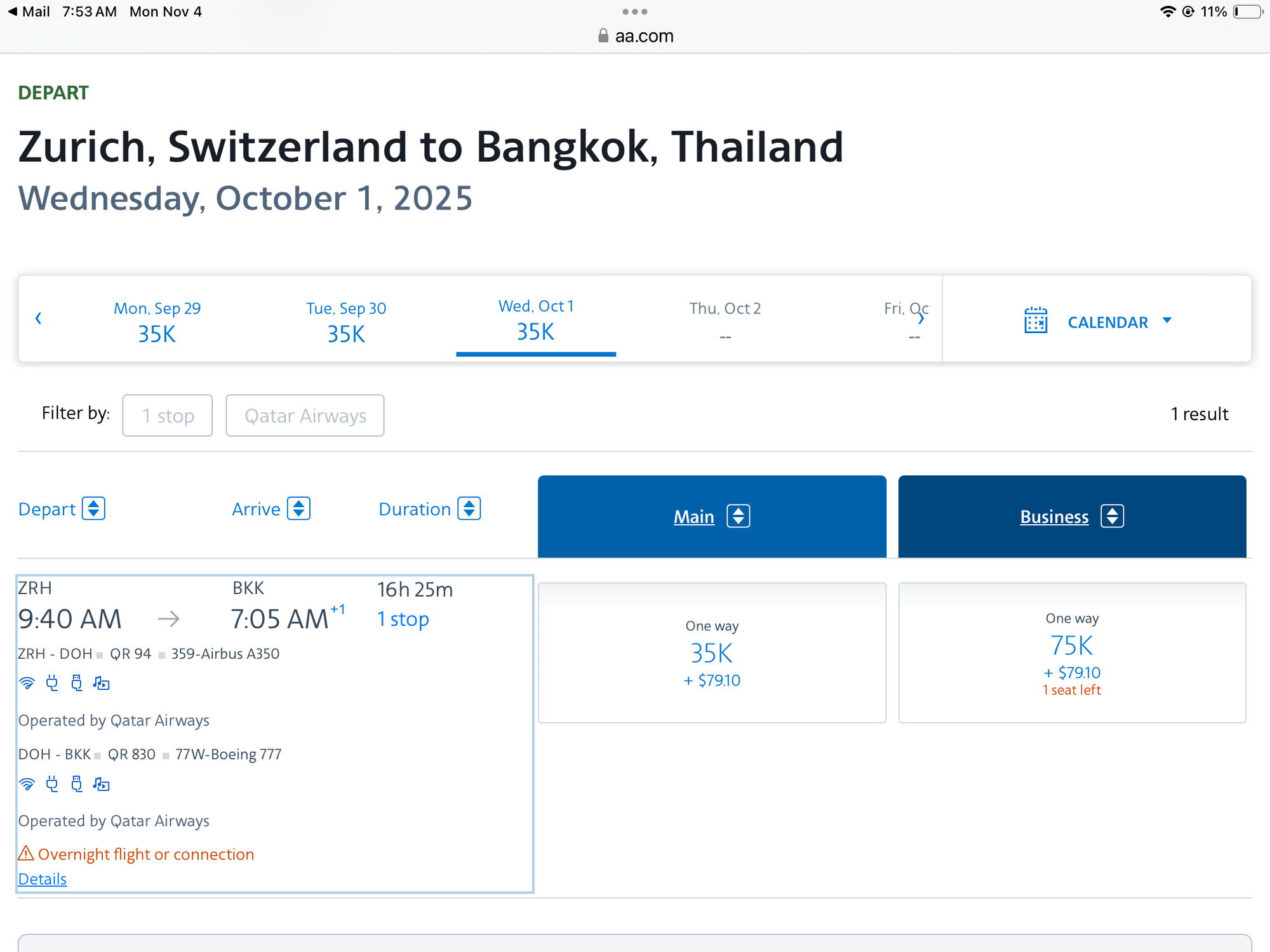Image resolution: width=1270 pixels, height=952 pixels.
Task: Select the Mon, Sep 29 date tab
Action: pyautogui.click(x=157, y=322)
